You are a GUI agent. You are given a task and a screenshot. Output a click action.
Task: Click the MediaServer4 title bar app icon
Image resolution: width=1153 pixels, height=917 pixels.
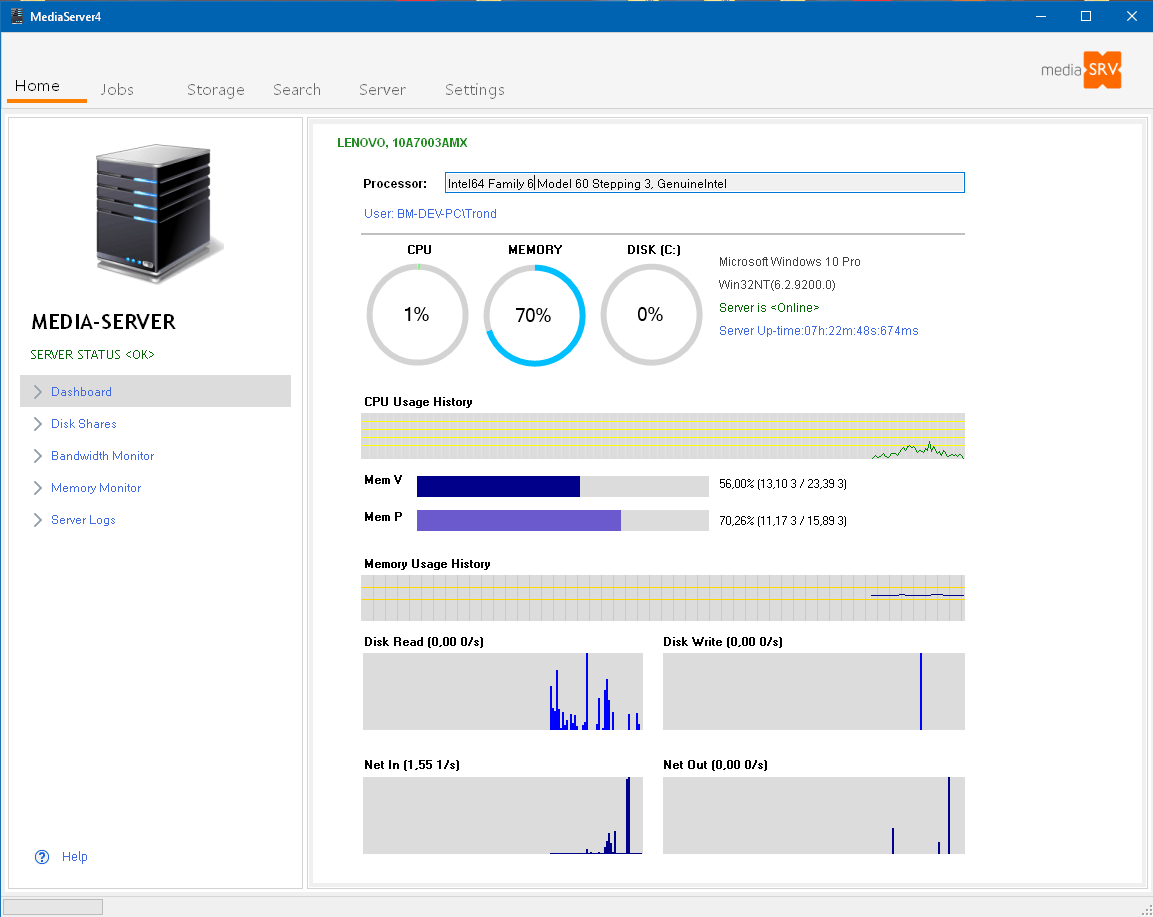pos(16,16)
